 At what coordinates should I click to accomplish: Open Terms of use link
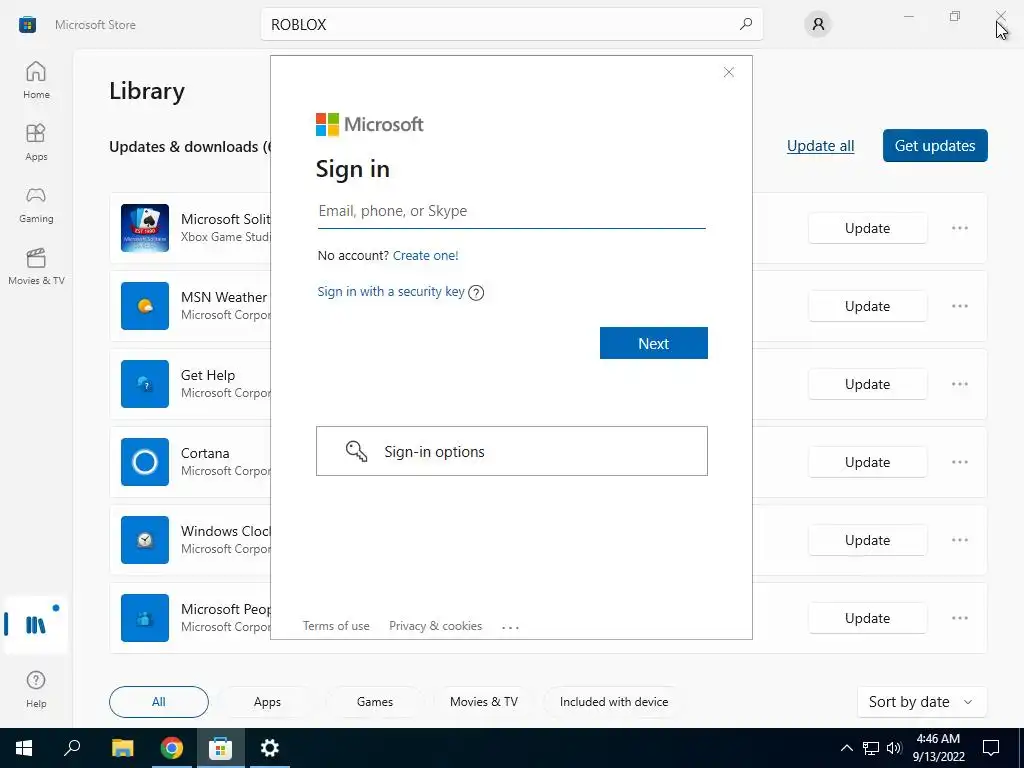pyautogui.click(x=336, y=626)
